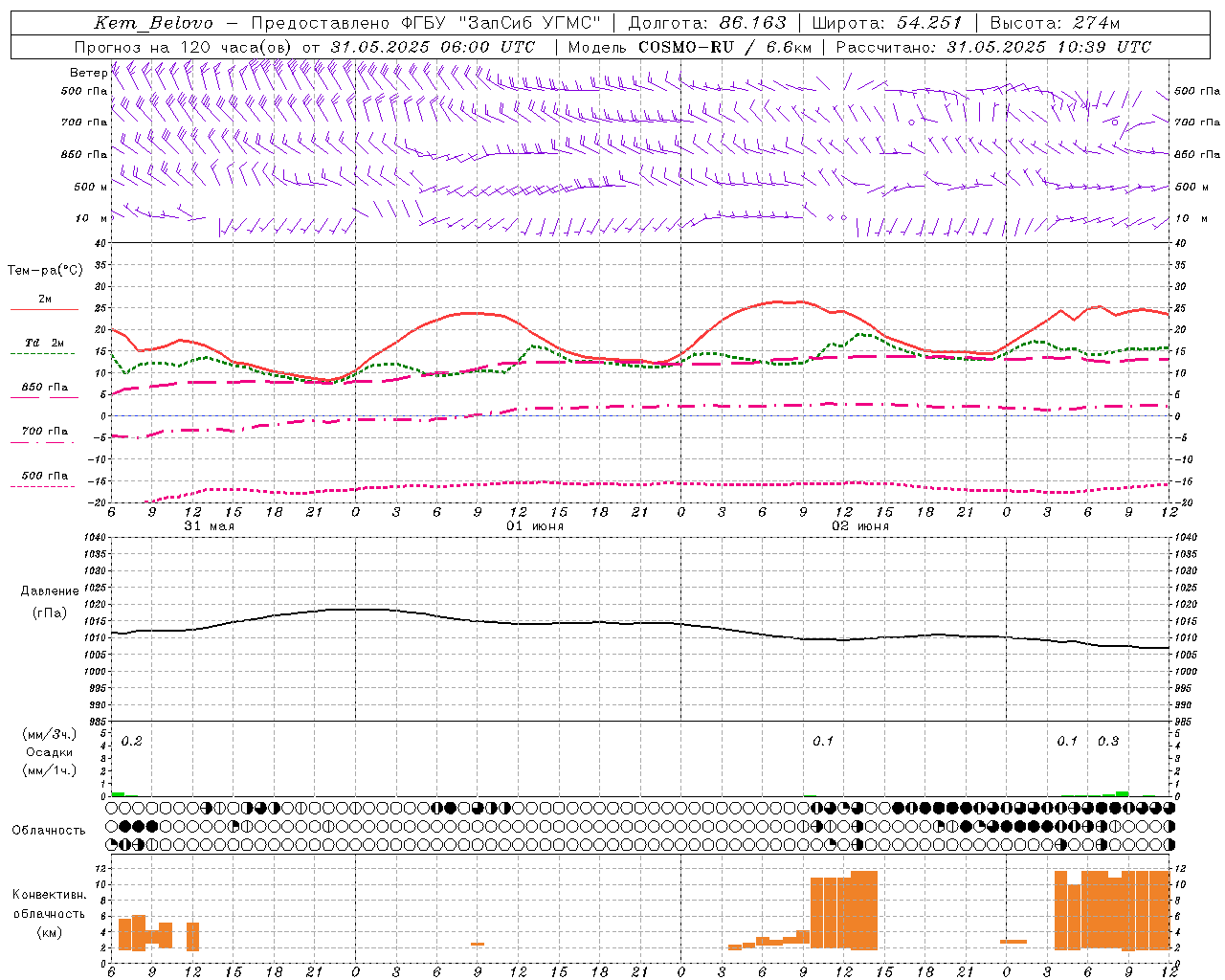
Task: Click the 'Долгота: 86.163' longitude value
Action: (706, 23)
